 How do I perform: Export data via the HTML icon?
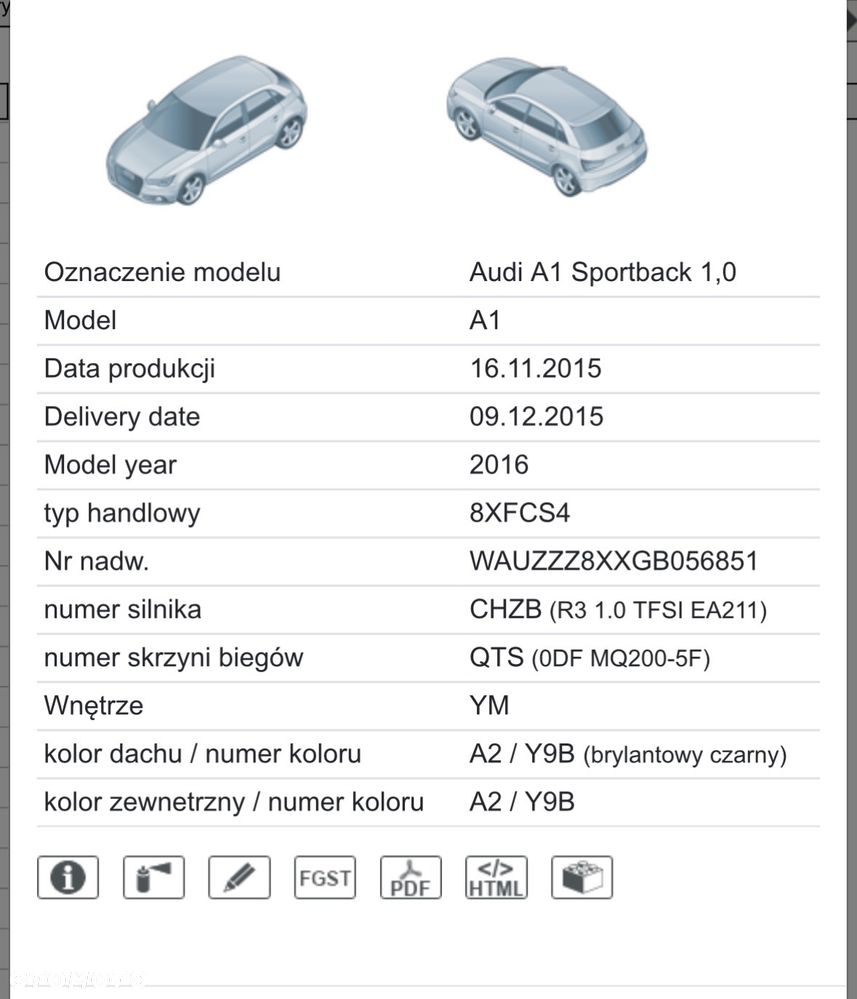point(496,877)
